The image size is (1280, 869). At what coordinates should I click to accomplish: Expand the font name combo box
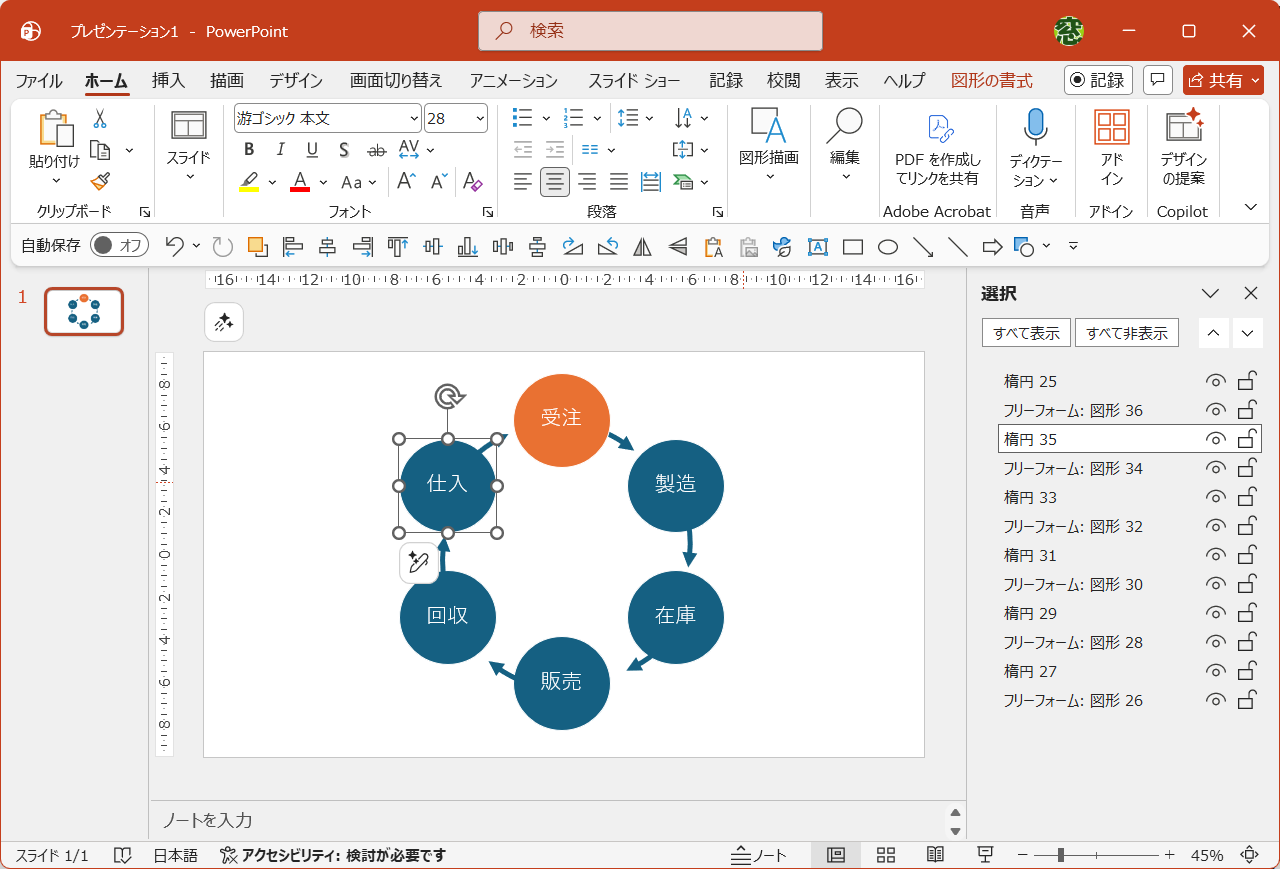pyautogui.click(x=417, y=118)
